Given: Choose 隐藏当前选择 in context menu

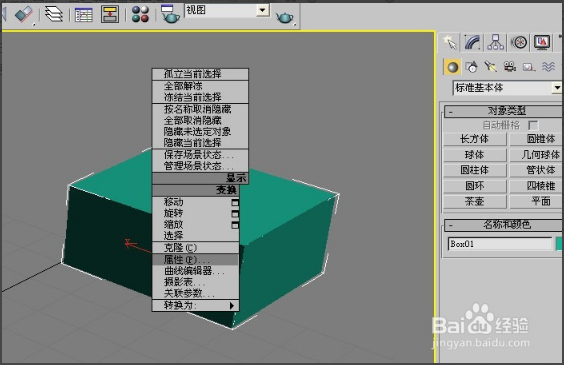Looking at the screenshot, I should point(200,142).
